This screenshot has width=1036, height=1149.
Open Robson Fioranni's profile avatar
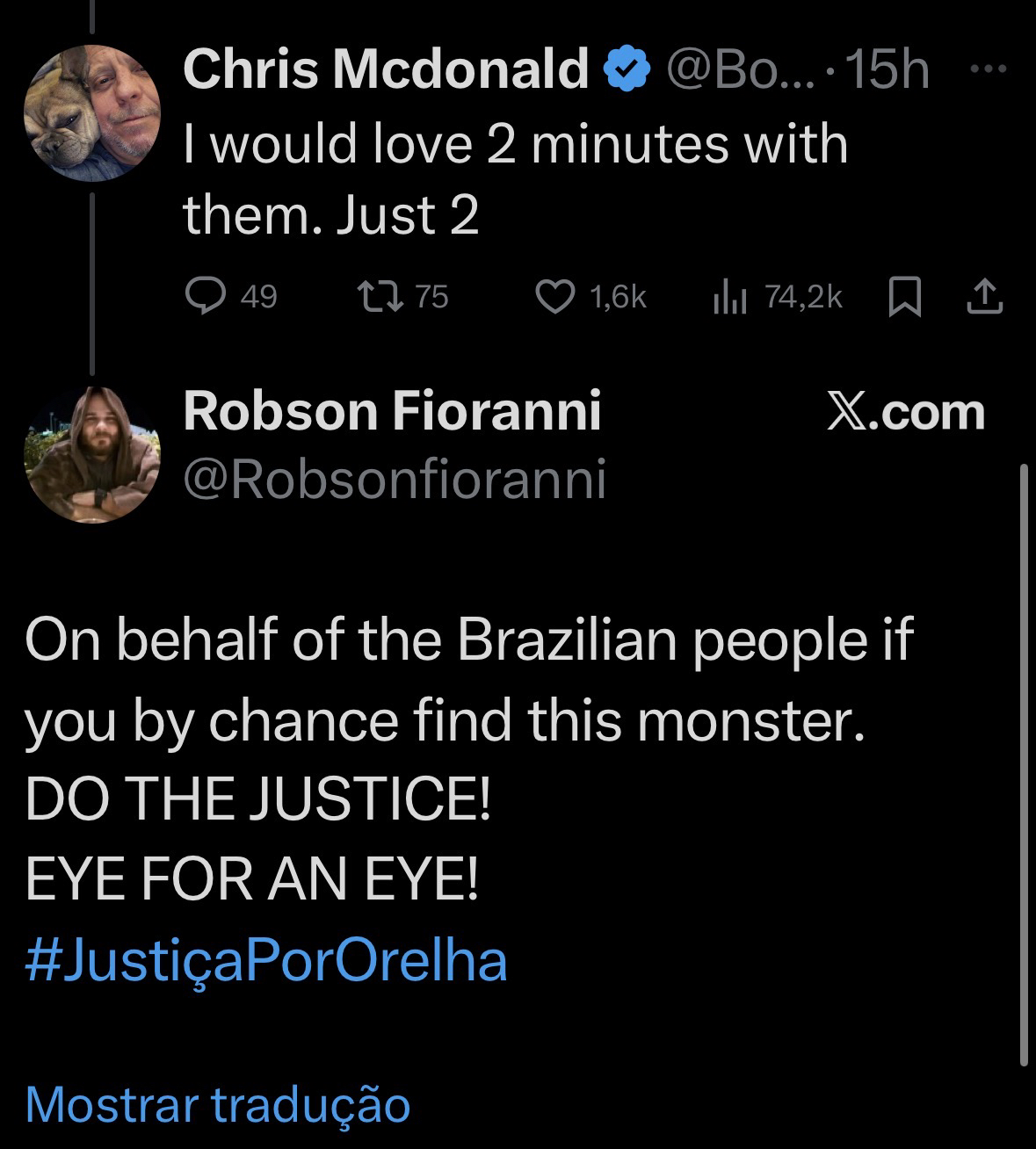point(91,455)
